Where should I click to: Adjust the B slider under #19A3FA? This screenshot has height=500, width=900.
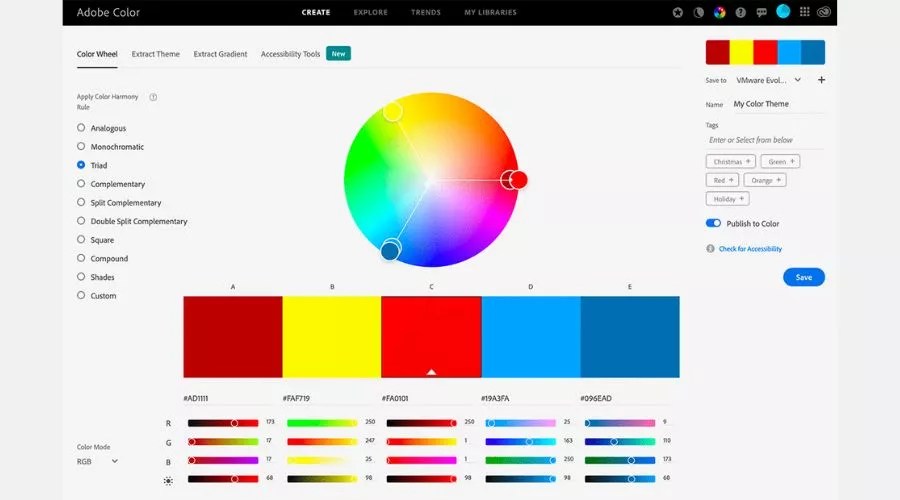coord(521,460)
